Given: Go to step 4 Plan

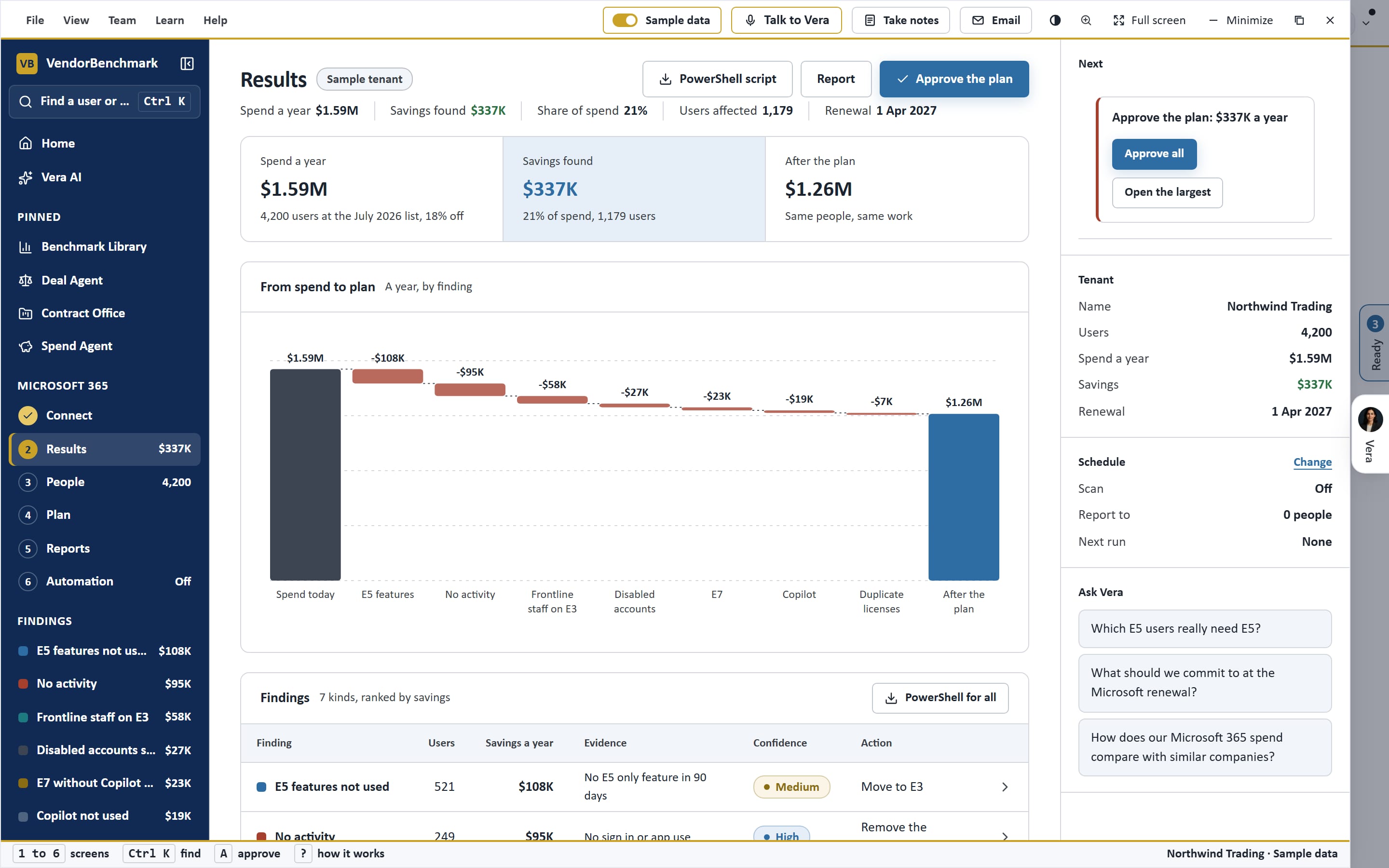Looking at the screenshot, I should point(105,515).
